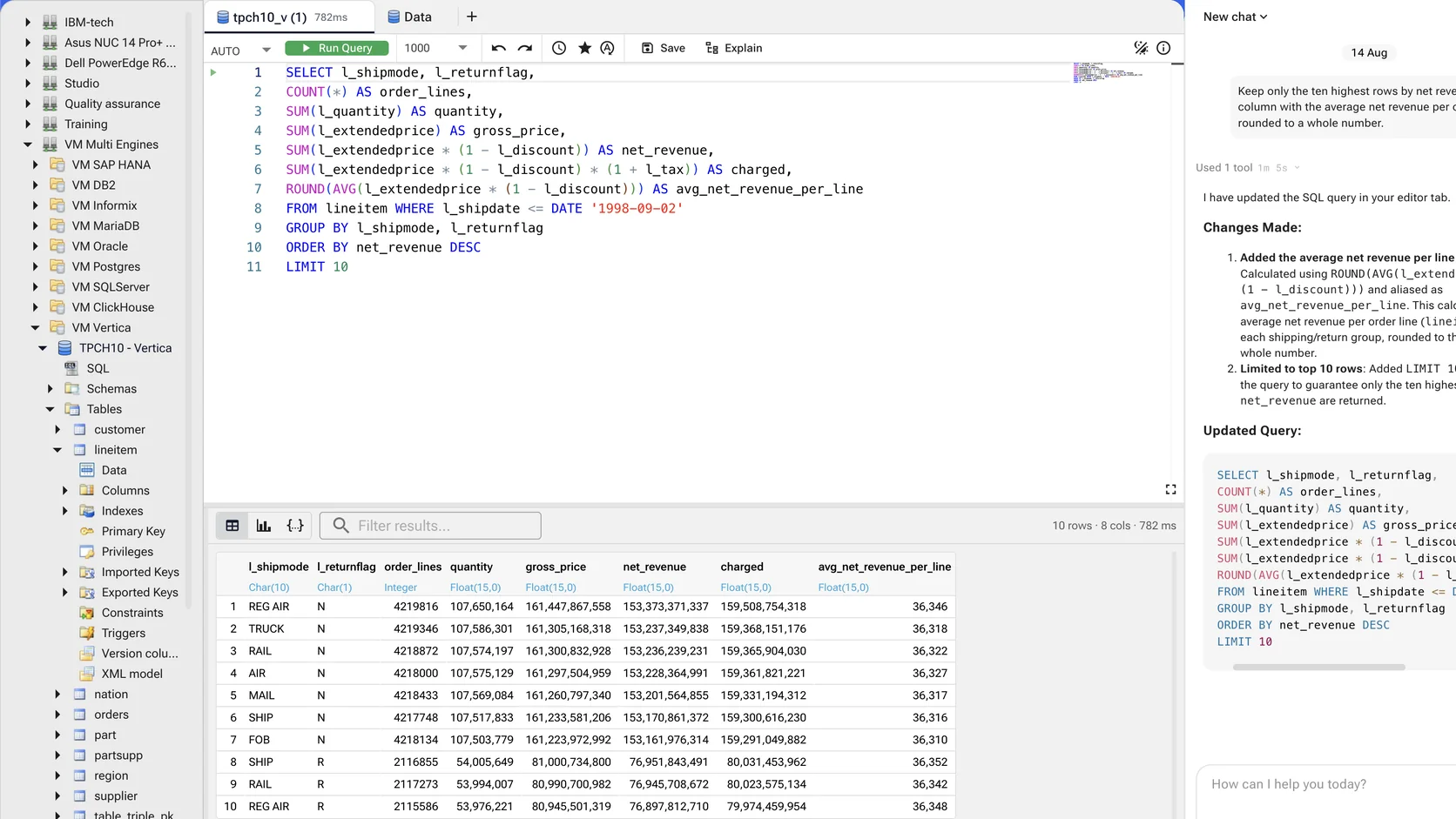The height and width of the screenshot is (819, 1456).
Task: Sort by the net_revenue column header
Action: pos(654,567)
